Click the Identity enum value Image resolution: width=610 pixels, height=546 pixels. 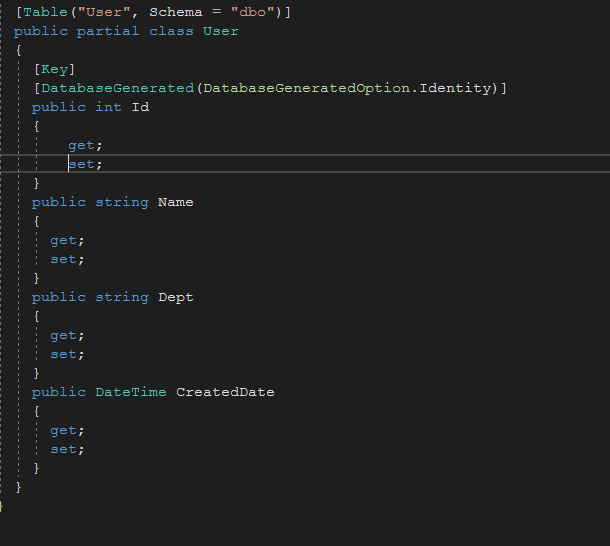pos(455,88)
